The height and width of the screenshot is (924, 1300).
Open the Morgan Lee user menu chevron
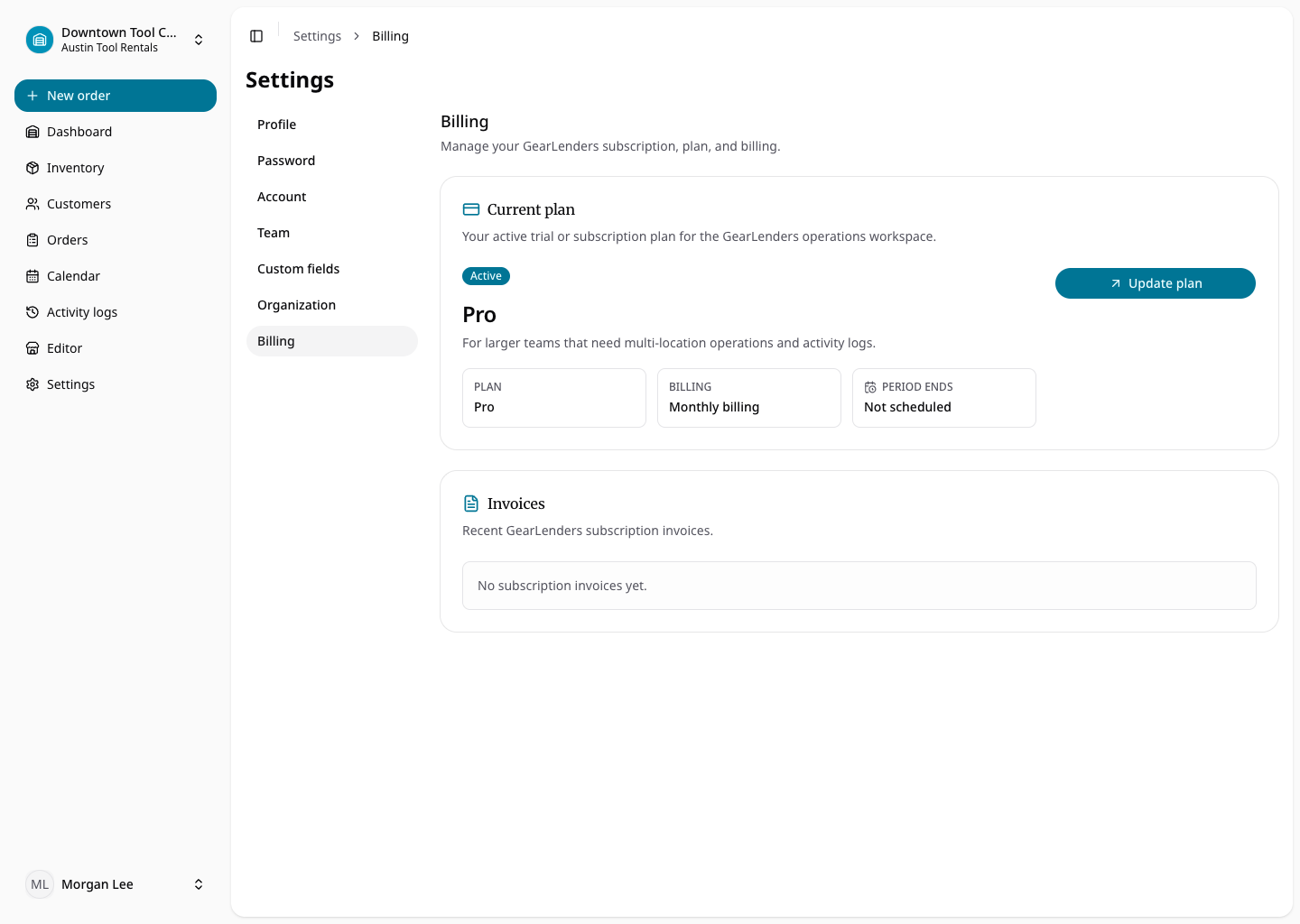199,884
